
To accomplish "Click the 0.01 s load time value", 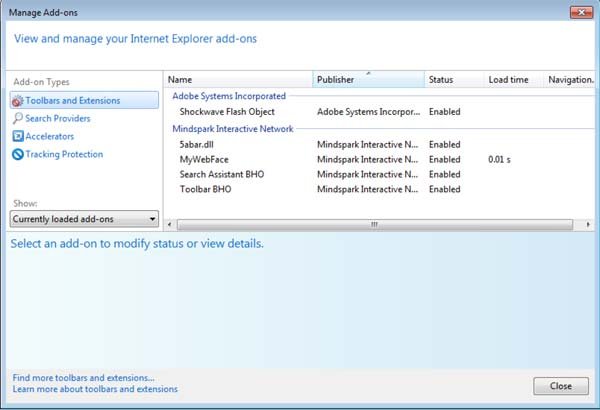I will pyautogui.click(x=499, y=160).
